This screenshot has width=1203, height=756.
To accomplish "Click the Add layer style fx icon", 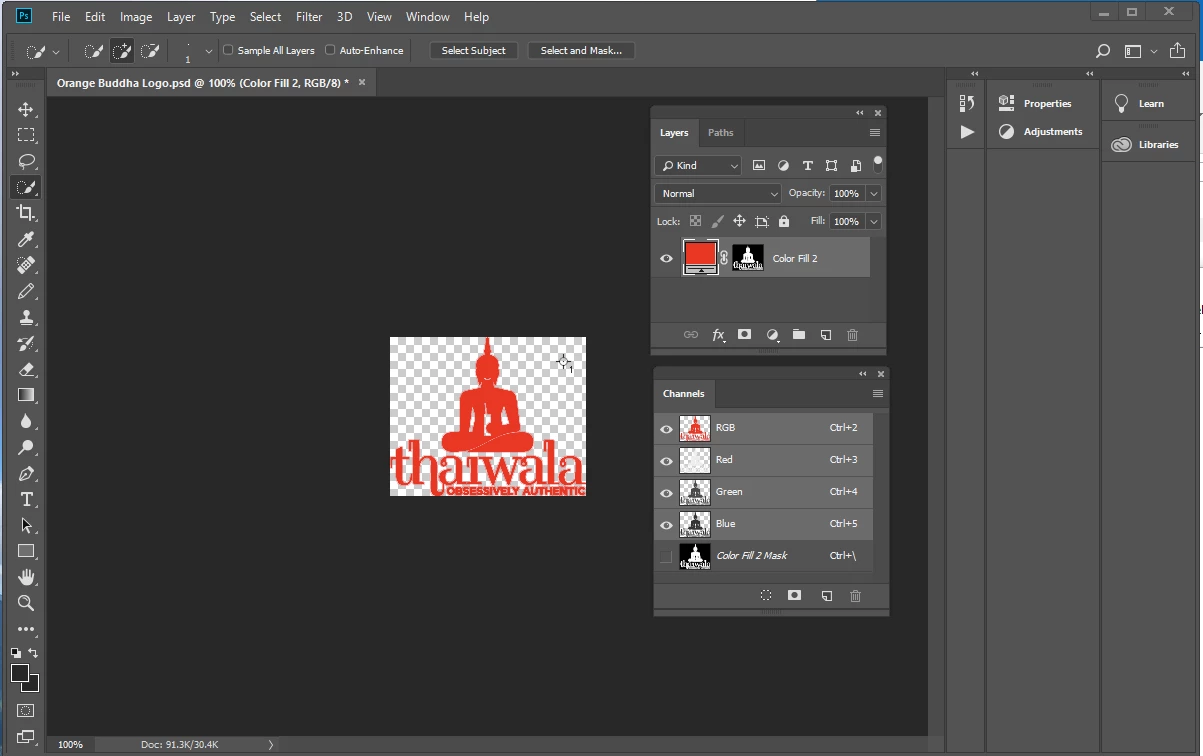I will (718, 335).
